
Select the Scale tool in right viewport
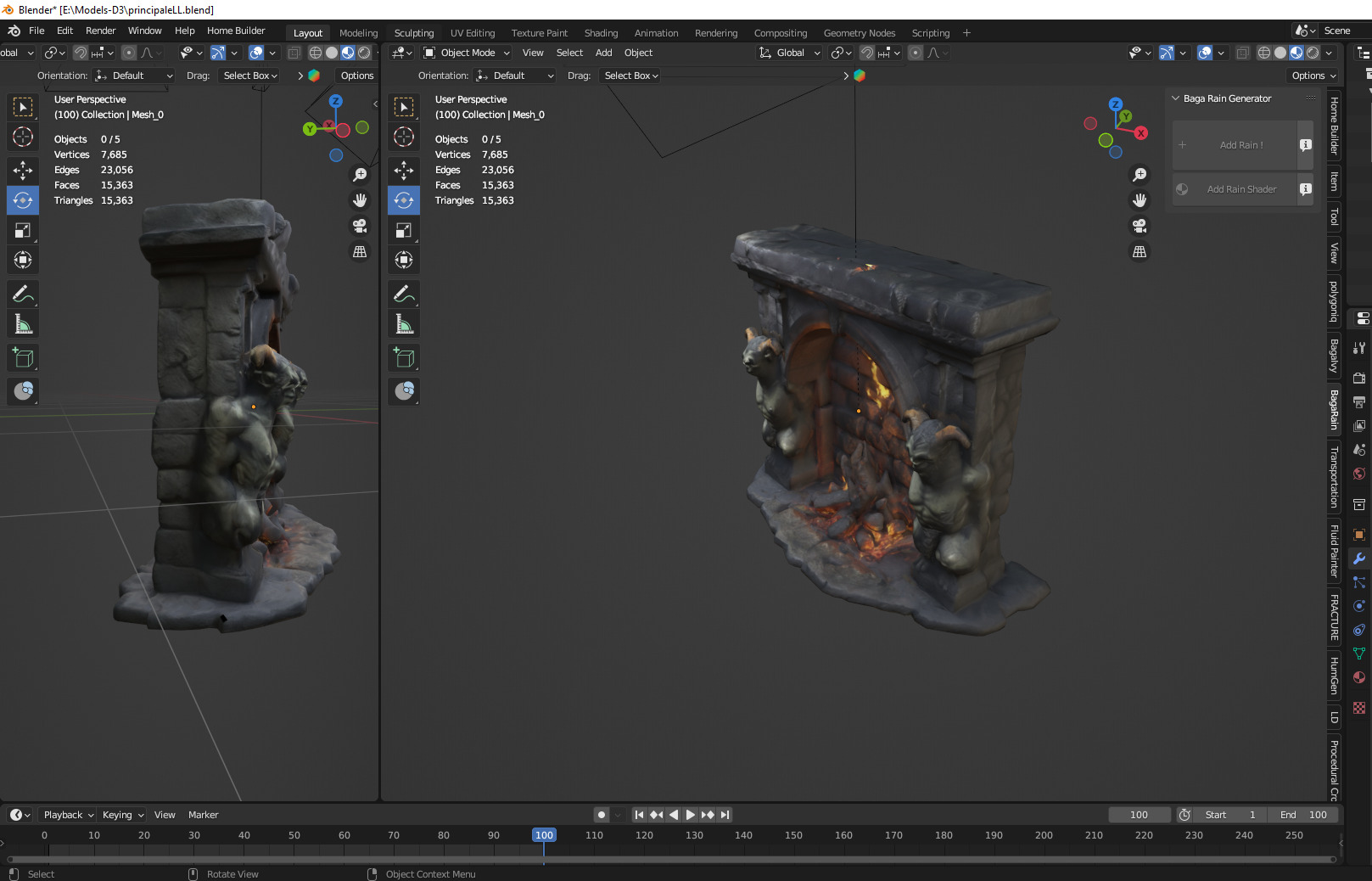click(x=404, y=230)
